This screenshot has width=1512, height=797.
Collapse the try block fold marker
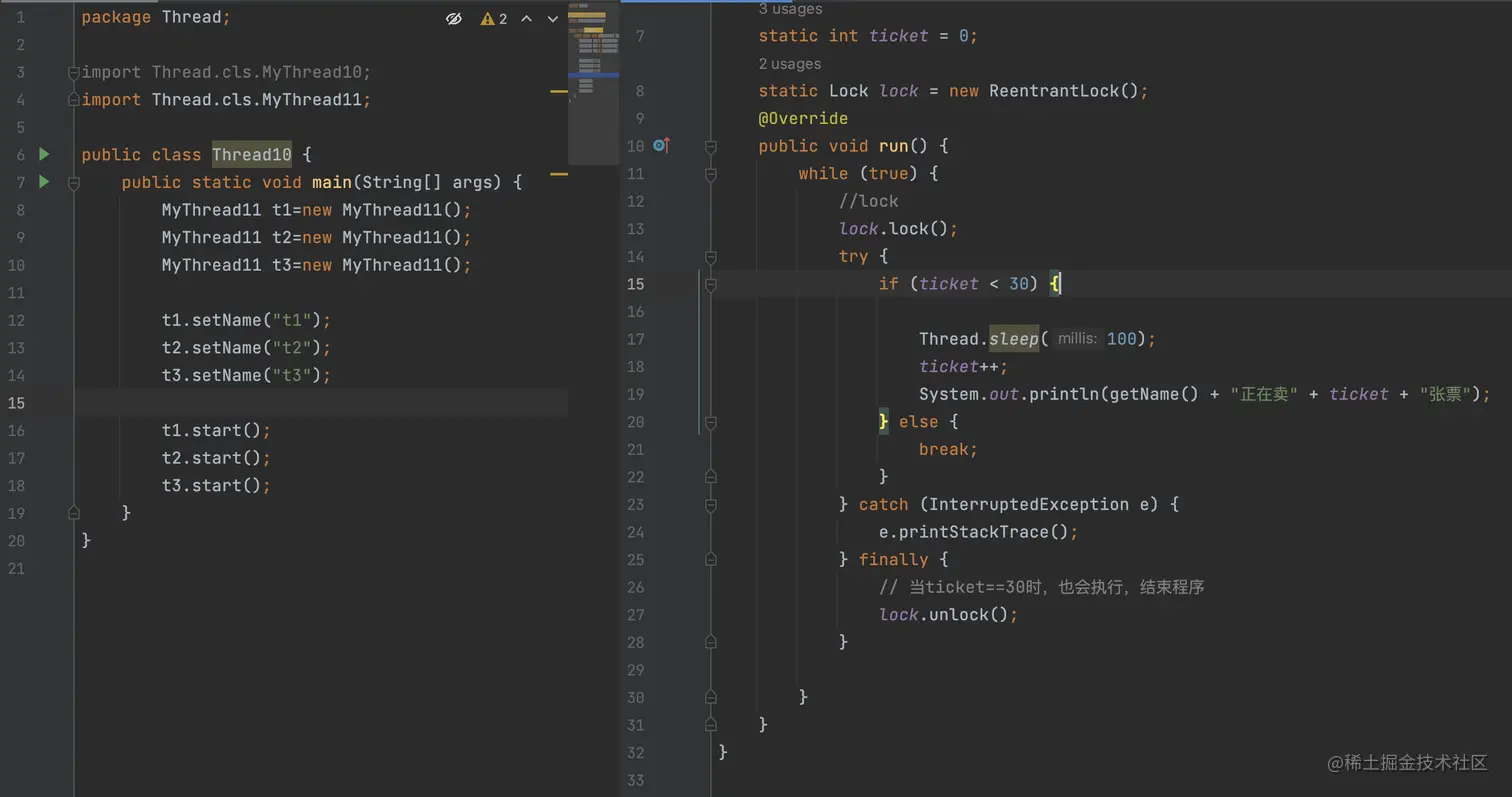click(710, 256)
